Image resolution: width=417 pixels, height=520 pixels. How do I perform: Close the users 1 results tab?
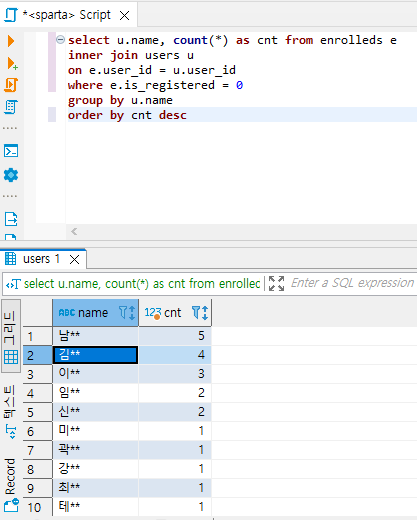click(74, 259)
